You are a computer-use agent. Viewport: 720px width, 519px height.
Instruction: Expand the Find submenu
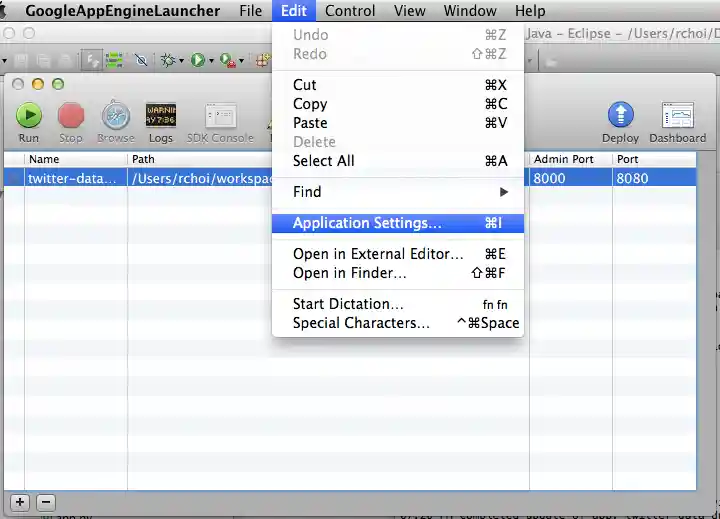(x=398, y=192)
